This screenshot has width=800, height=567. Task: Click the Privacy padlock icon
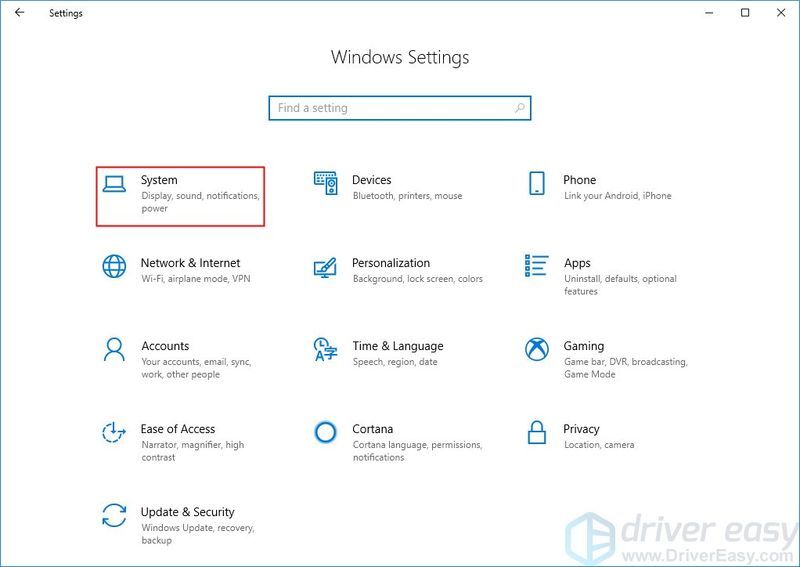point(537,432)
